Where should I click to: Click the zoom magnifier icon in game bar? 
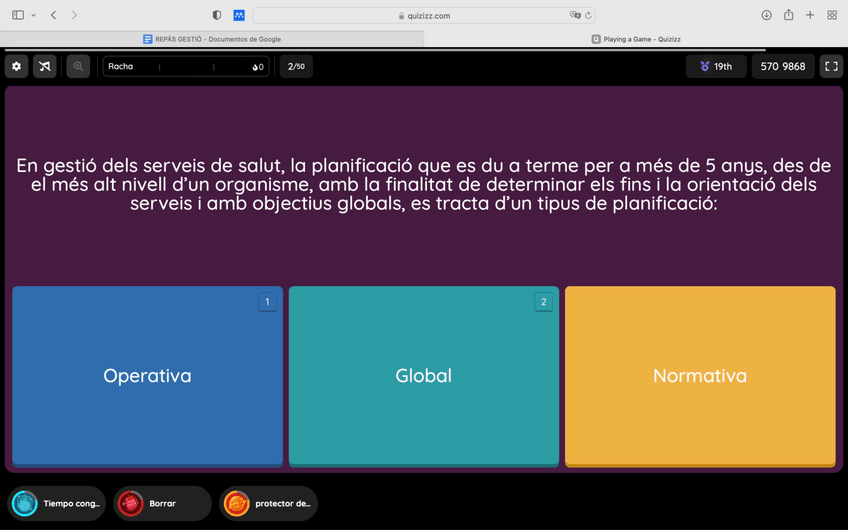(x=78, y=67)
